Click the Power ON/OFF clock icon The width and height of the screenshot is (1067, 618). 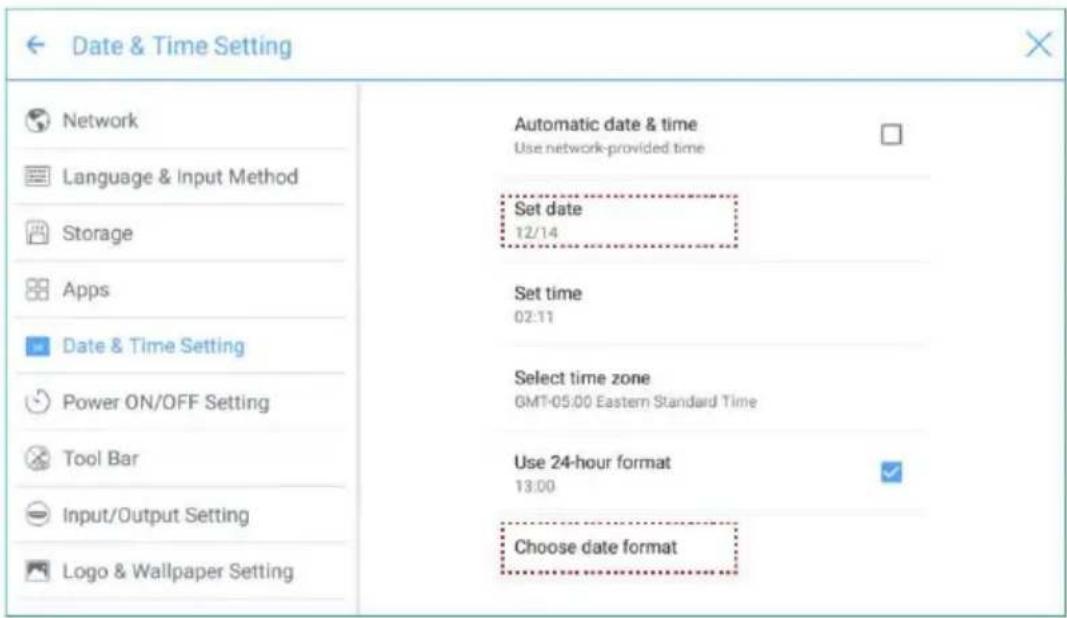coord(37,402)
